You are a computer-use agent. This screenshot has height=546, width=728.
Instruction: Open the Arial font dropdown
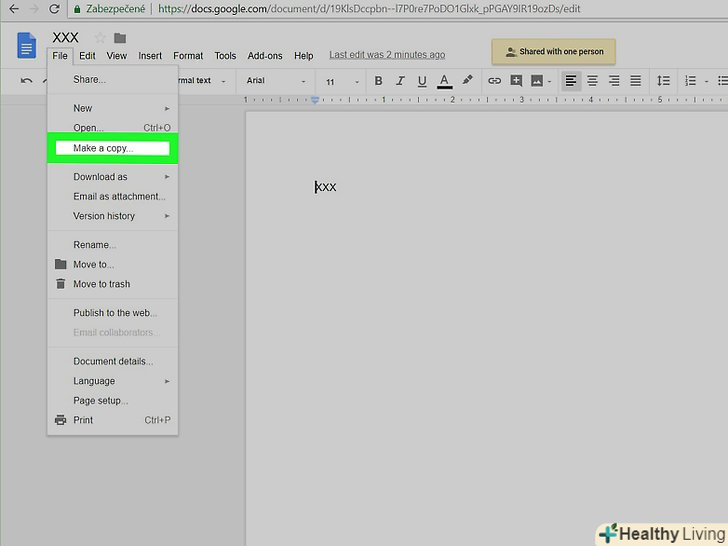276,81
